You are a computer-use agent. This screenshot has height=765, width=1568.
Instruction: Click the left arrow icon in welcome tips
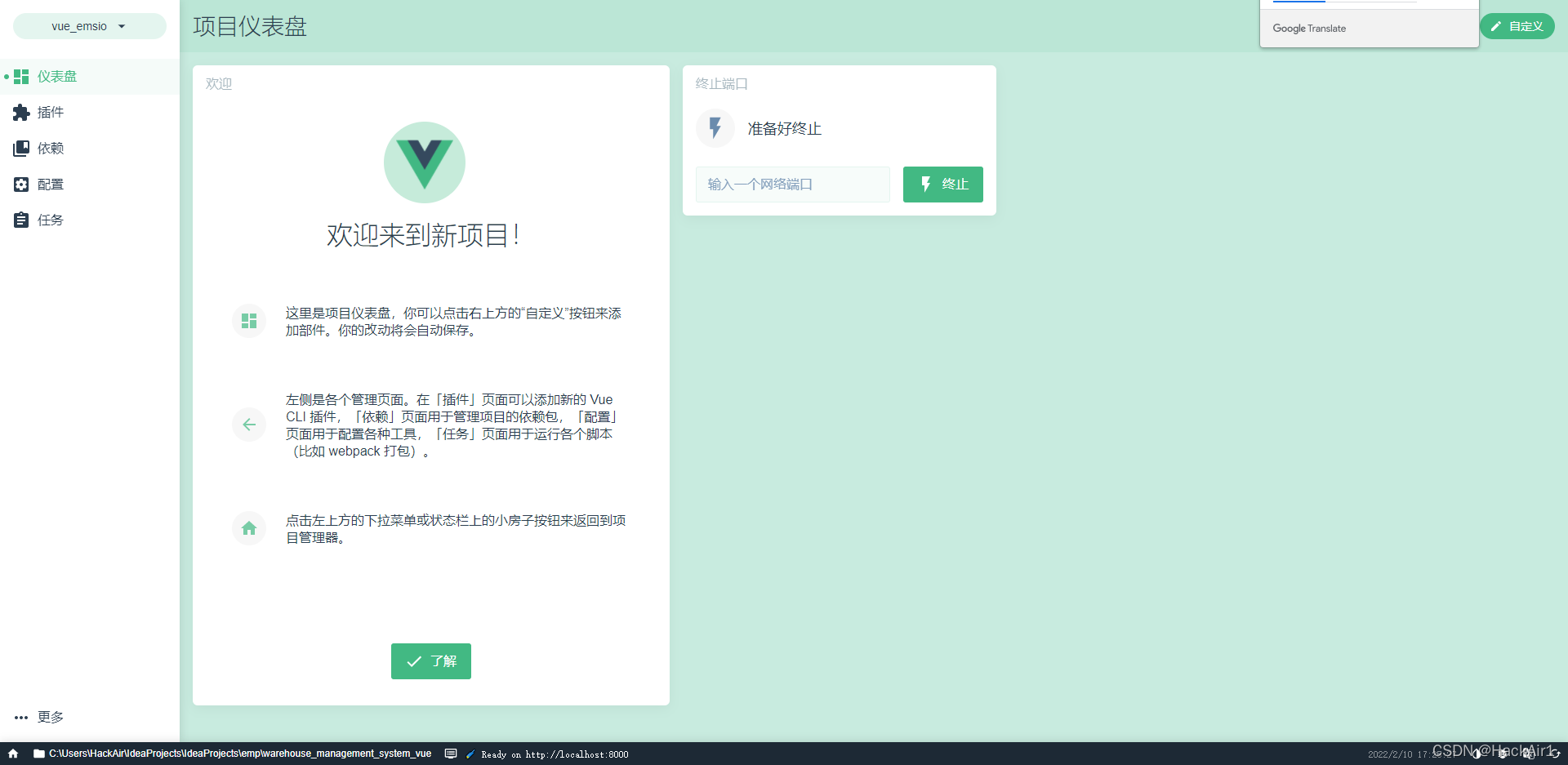[249, 425]
